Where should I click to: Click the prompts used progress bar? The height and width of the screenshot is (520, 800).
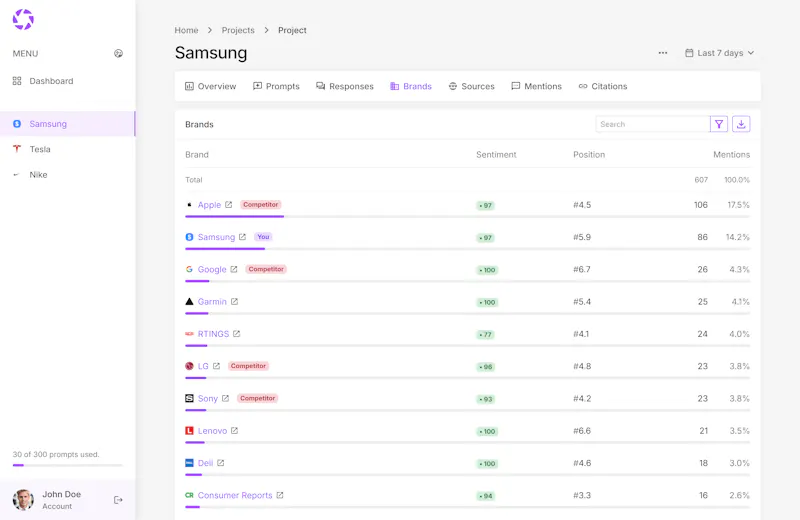coord(67,465)
